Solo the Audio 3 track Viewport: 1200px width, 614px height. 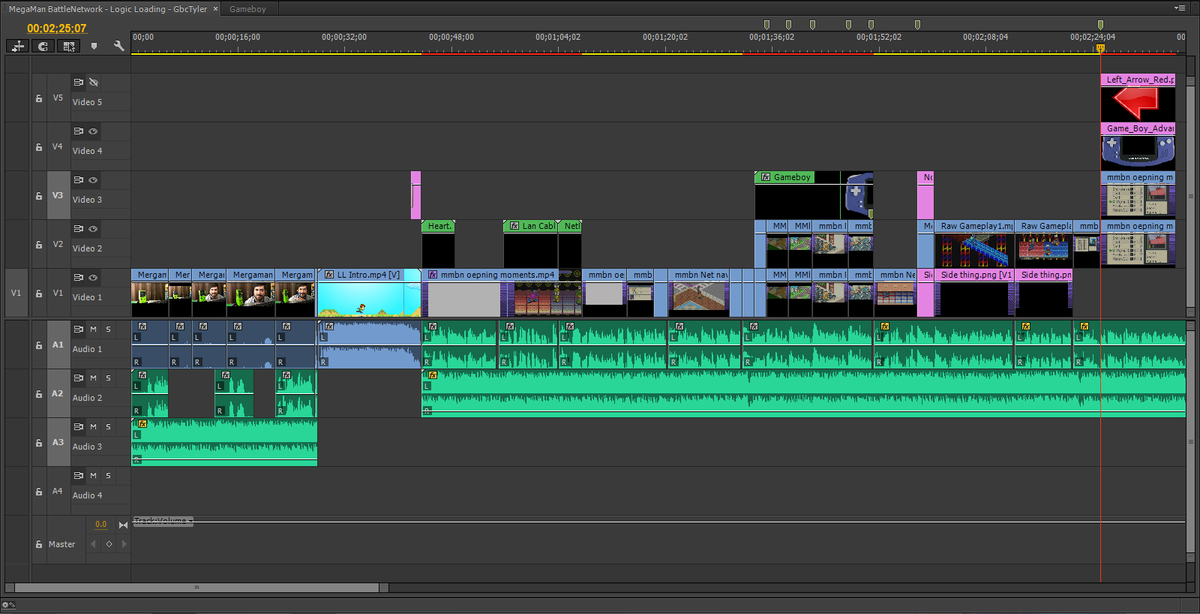coord(109,427)
